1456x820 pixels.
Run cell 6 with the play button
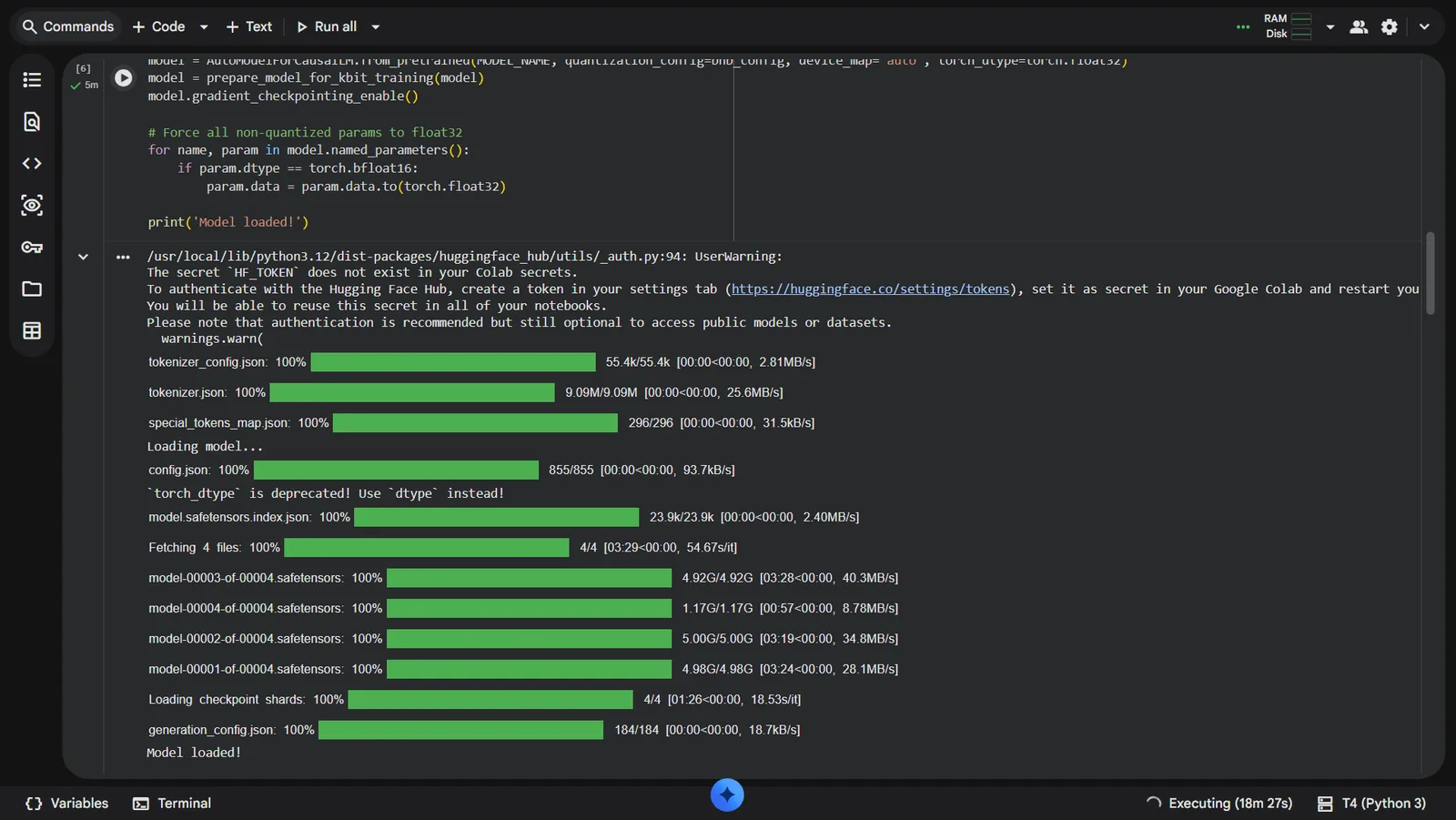coord(123,78)
